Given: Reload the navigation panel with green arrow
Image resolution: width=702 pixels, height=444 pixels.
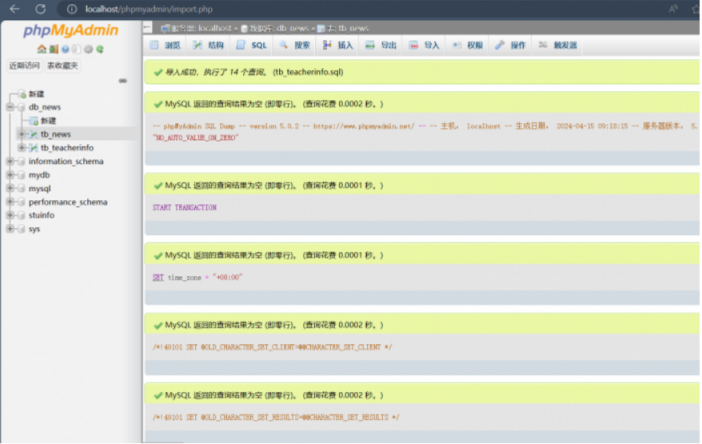Looking at the screenshot, I should point(100,49).
